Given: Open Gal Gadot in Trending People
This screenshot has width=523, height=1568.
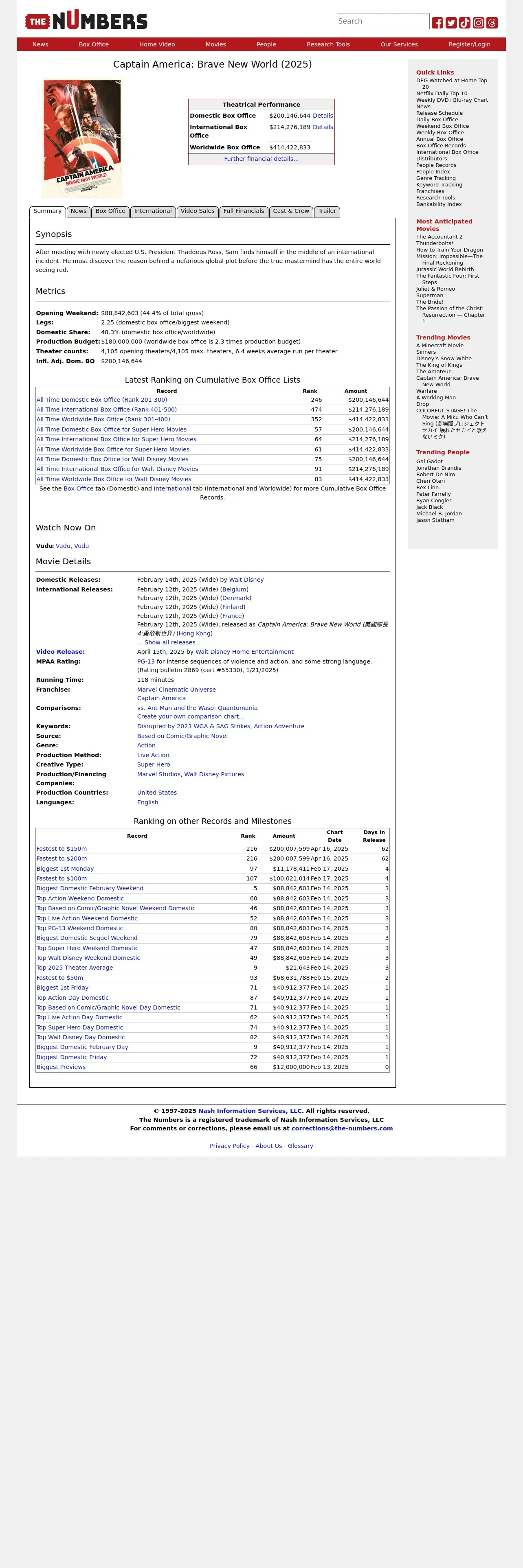Looking at the screenshot, I should pos(429,461).
